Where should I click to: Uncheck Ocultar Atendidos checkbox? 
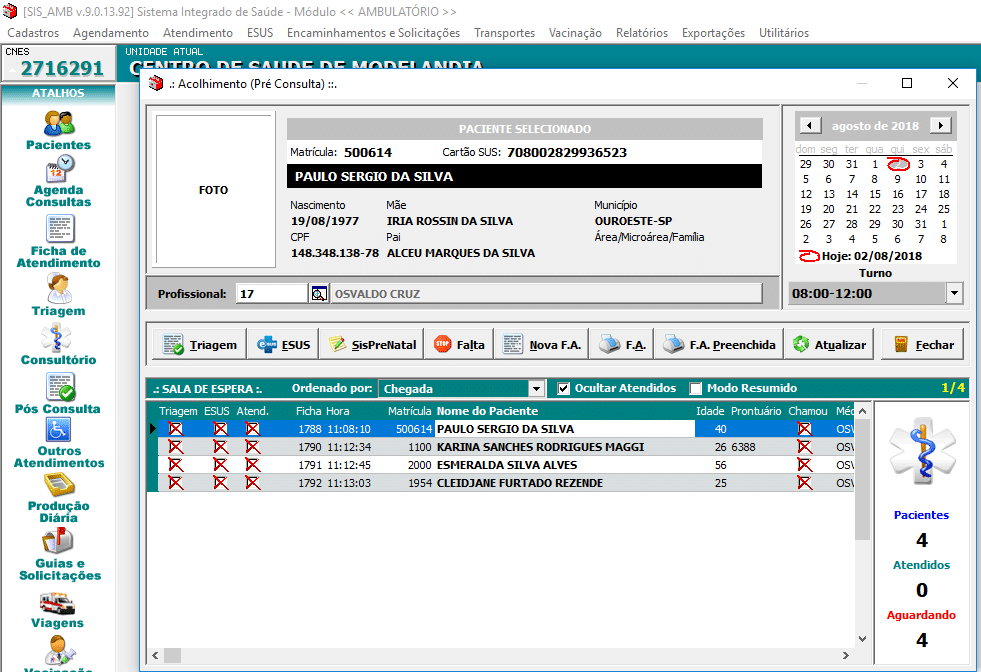pos(564,388)
